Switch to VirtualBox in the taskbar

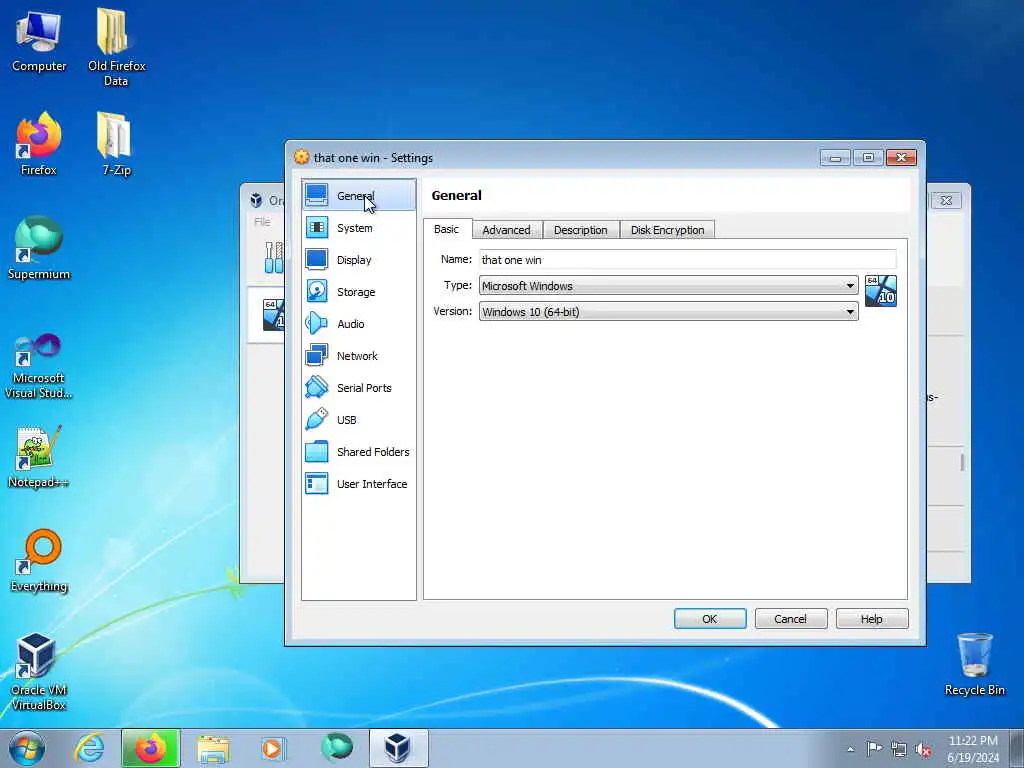[x=398, y=748]
